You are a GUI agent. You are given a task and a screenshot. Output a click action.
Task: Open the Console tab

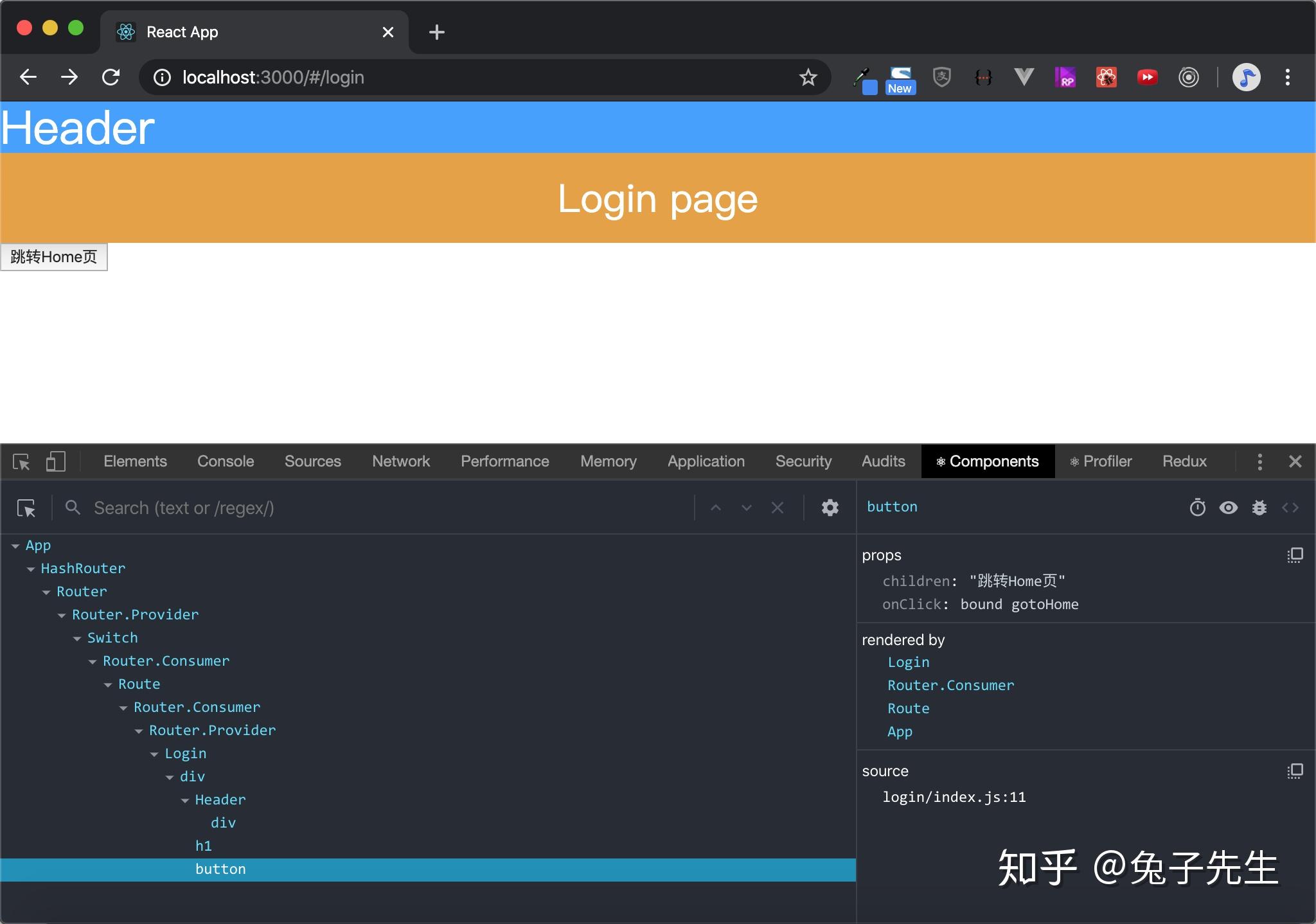tap(226, 461)
